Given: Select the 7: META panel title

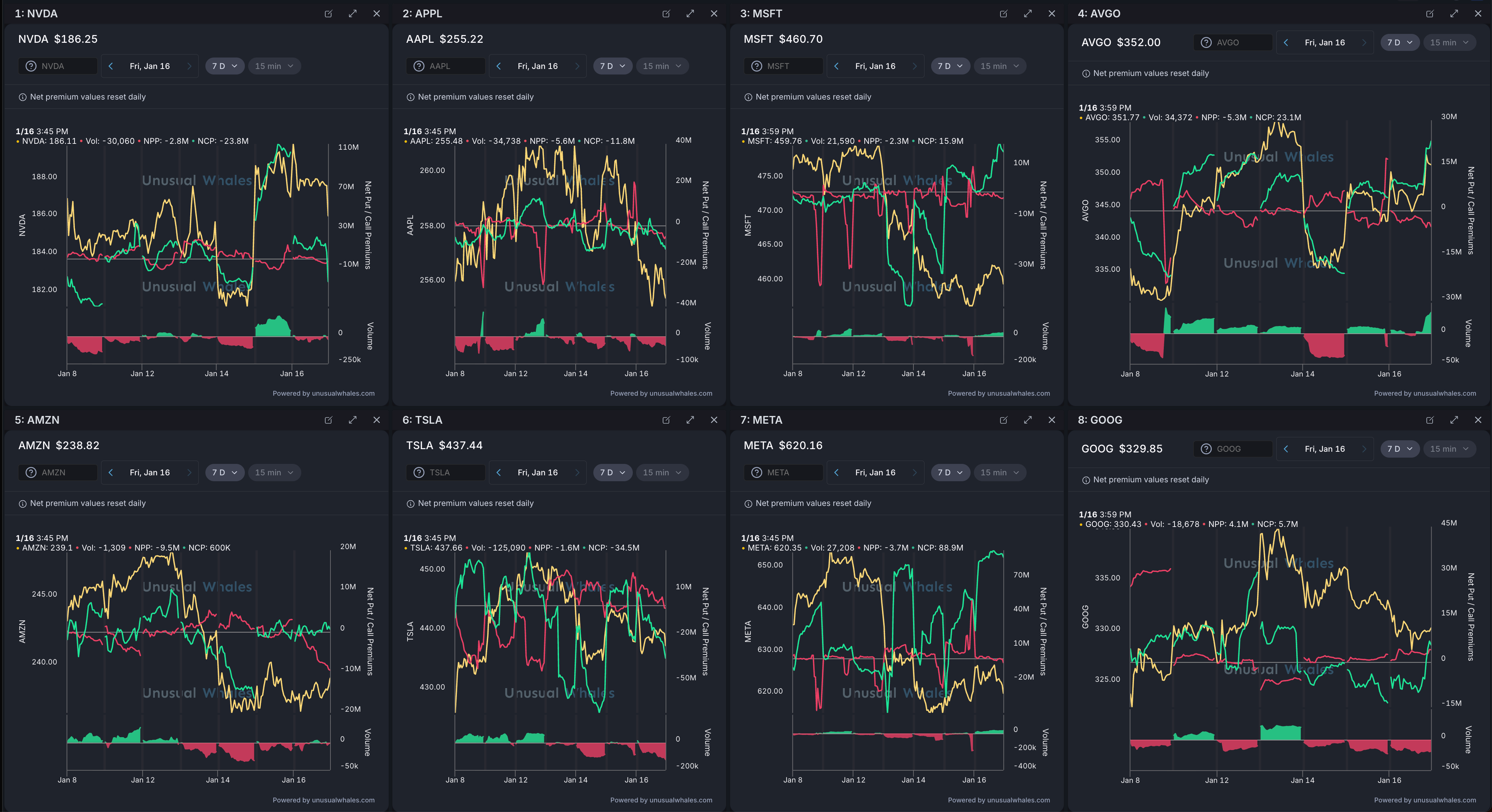Looking at the screenshot, I should pos(760,420).
